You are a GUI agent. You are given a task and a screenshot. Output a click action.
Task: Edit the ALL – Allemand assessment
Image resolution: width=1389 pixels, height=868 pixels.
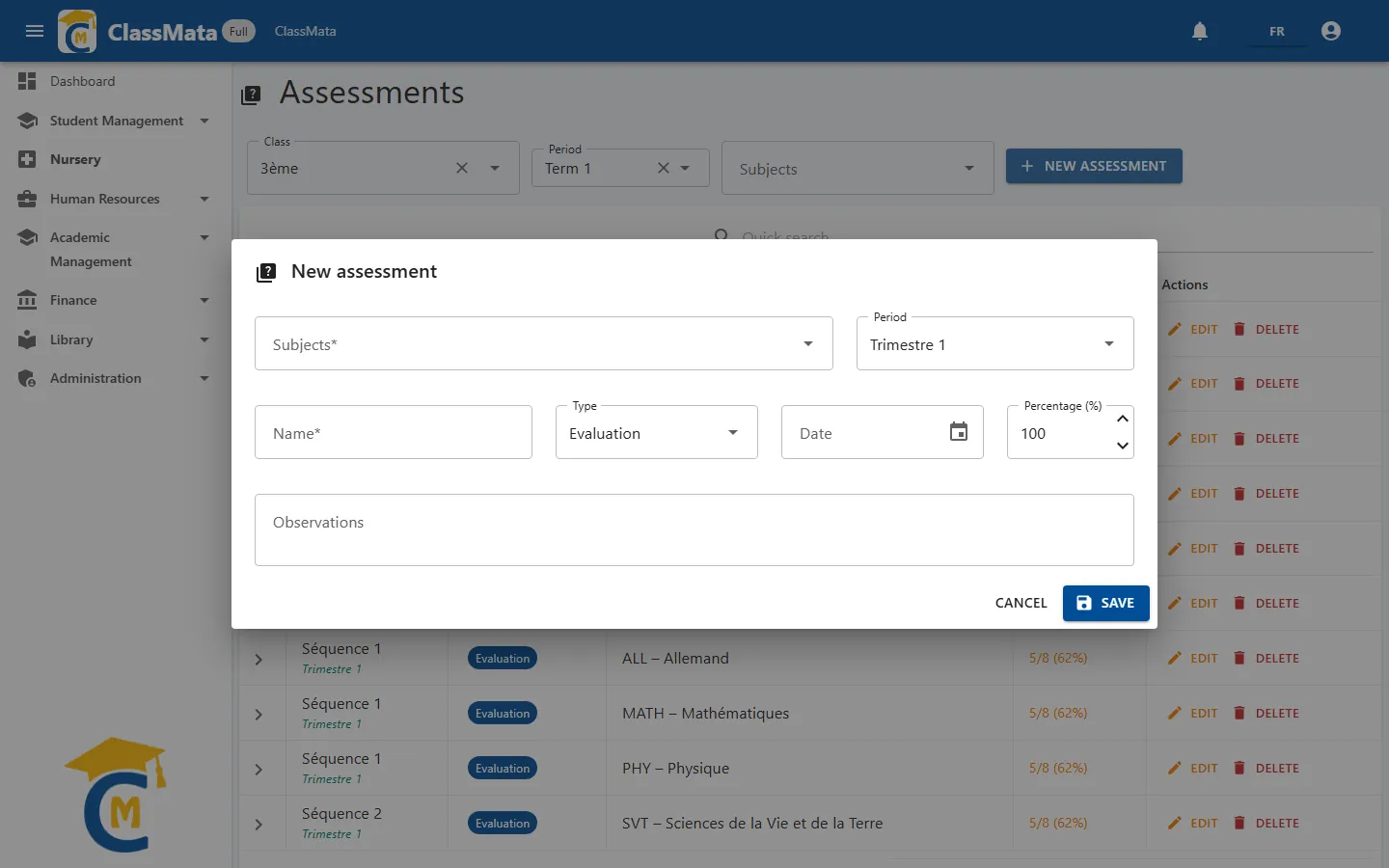(1192, 658)
